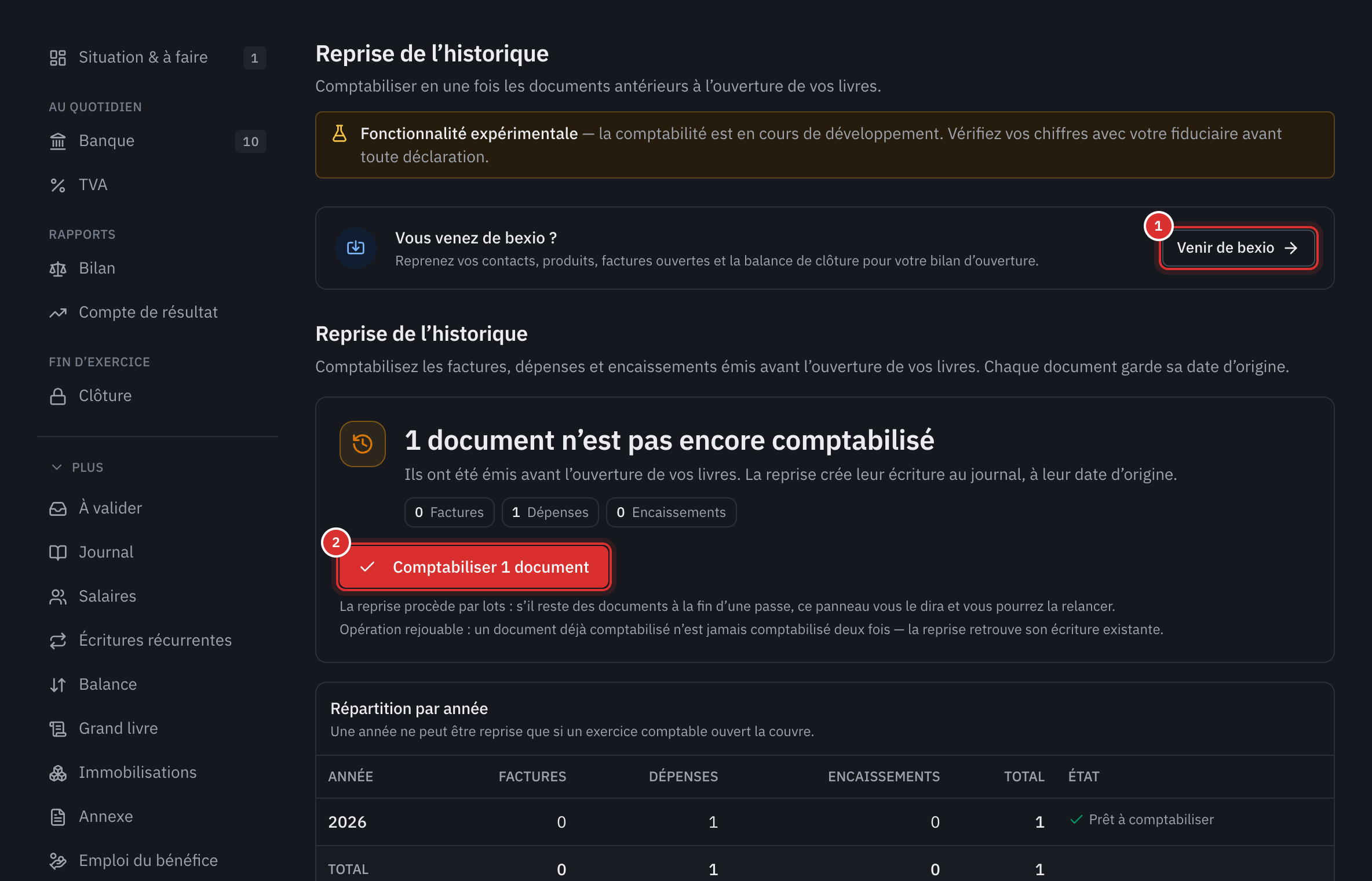
Task: Click the 0 Encaissements chip
Action: pos(672,512)
